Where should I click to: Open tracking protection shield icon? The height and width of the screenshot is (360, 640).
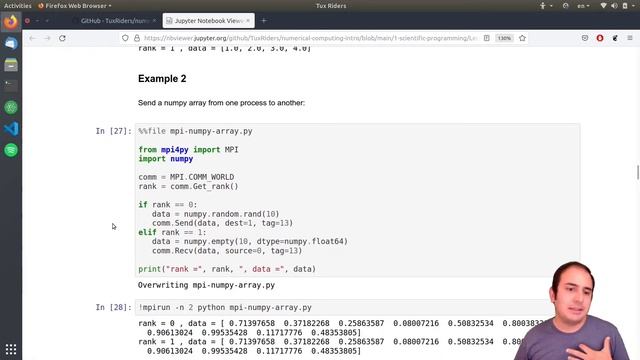pyautogui.click(x=125, y=38)
